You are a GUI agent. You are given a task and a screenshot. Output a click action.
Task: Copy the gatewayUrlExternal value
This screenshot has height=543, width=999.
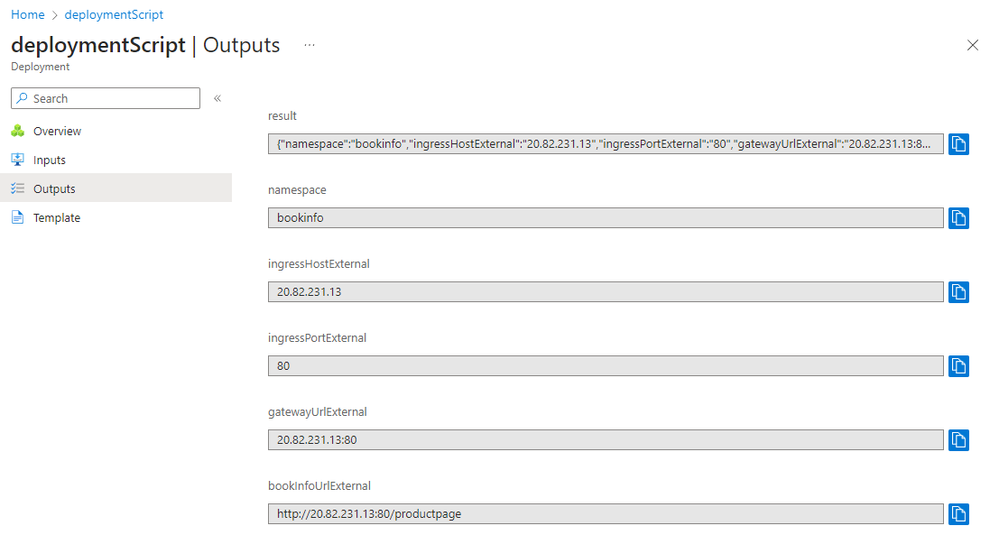click(x=958, y=440)
